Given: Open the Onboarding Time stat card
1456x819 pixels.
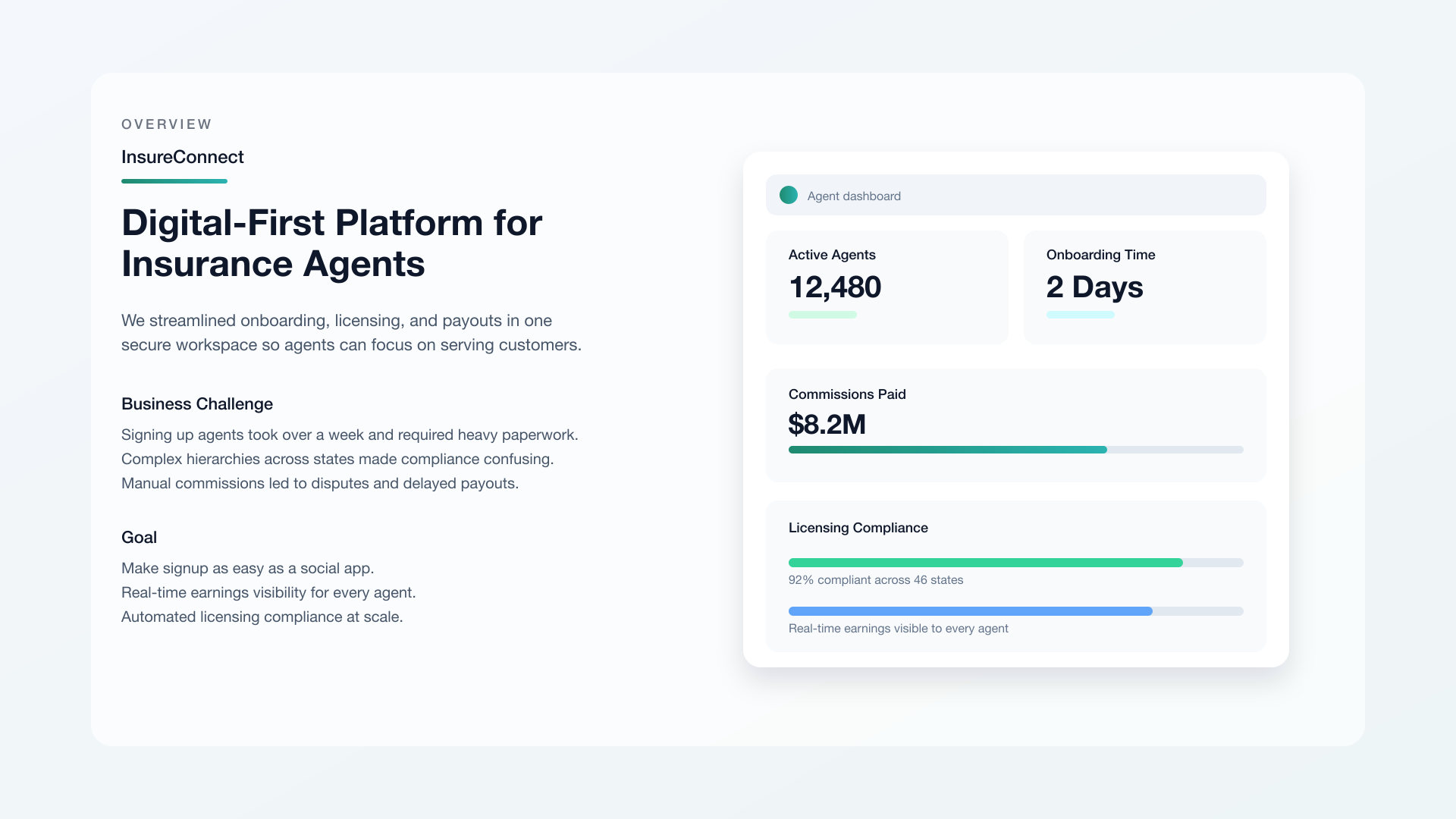Looking at the screenshot, I should [x=1144, y=287].
